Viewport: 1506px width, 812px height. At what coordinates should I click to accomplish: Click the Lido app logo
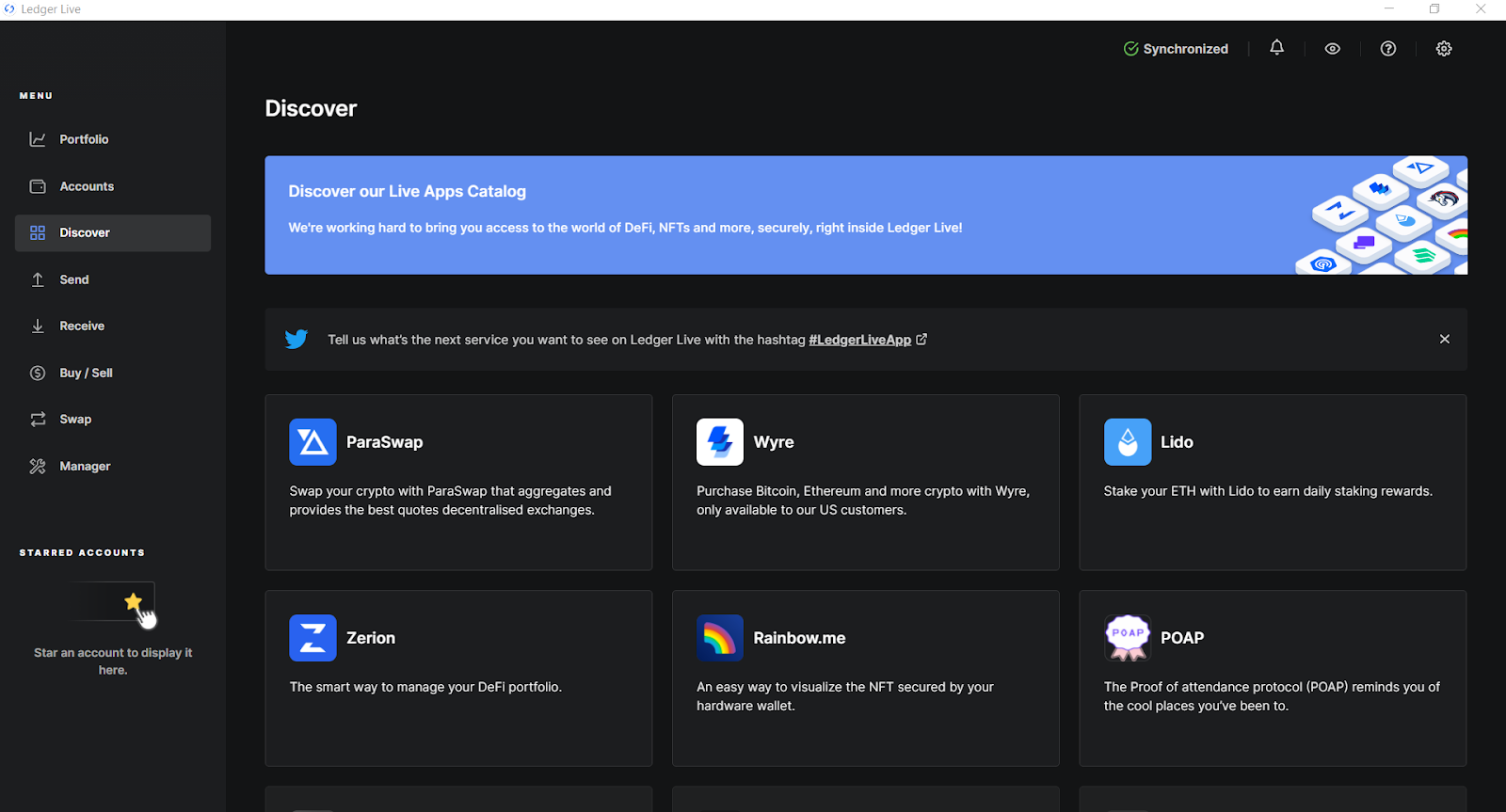[x=1128, y=442]
